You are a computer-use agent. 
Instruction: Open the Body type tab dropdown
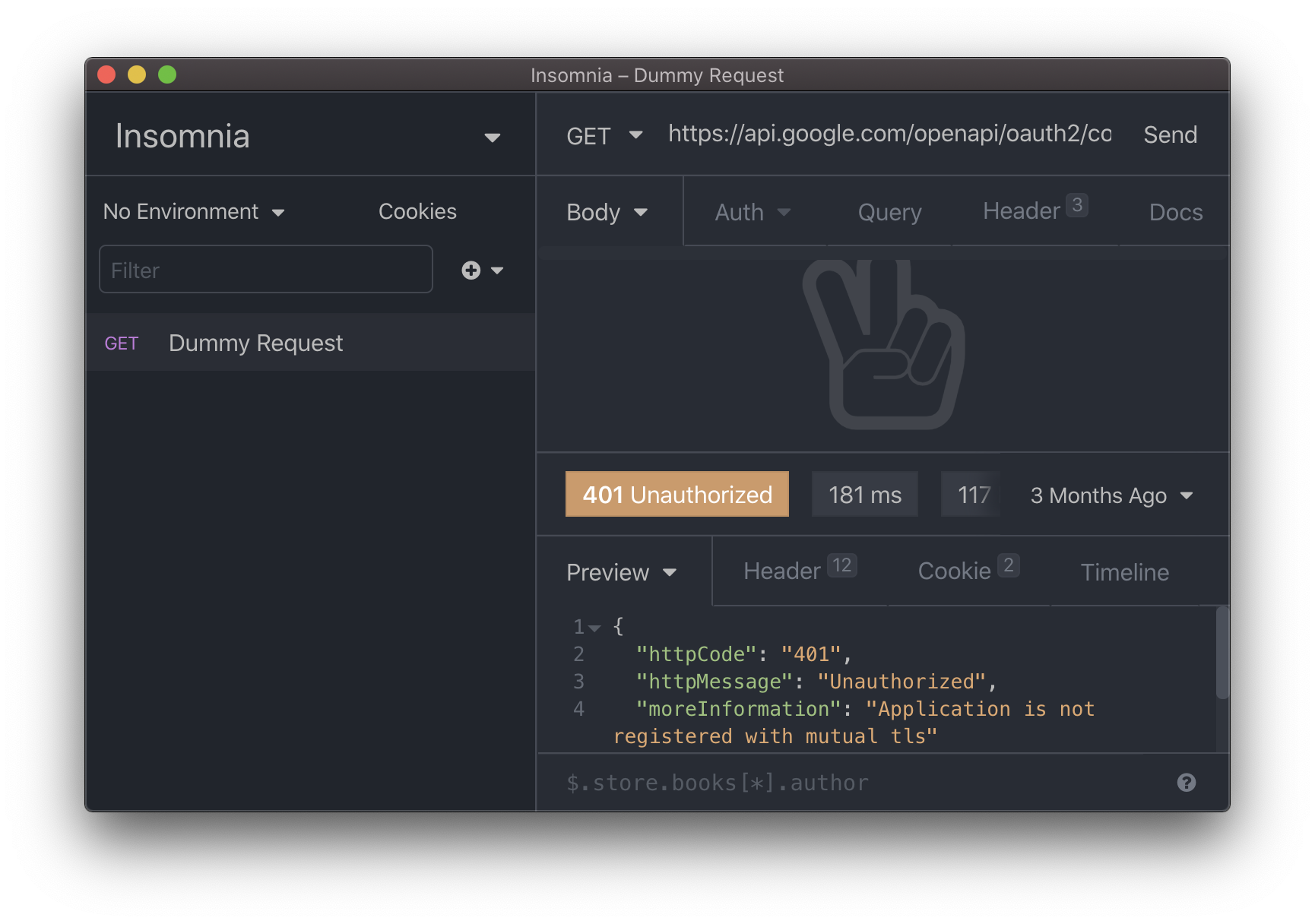click(x=607, y=212)
